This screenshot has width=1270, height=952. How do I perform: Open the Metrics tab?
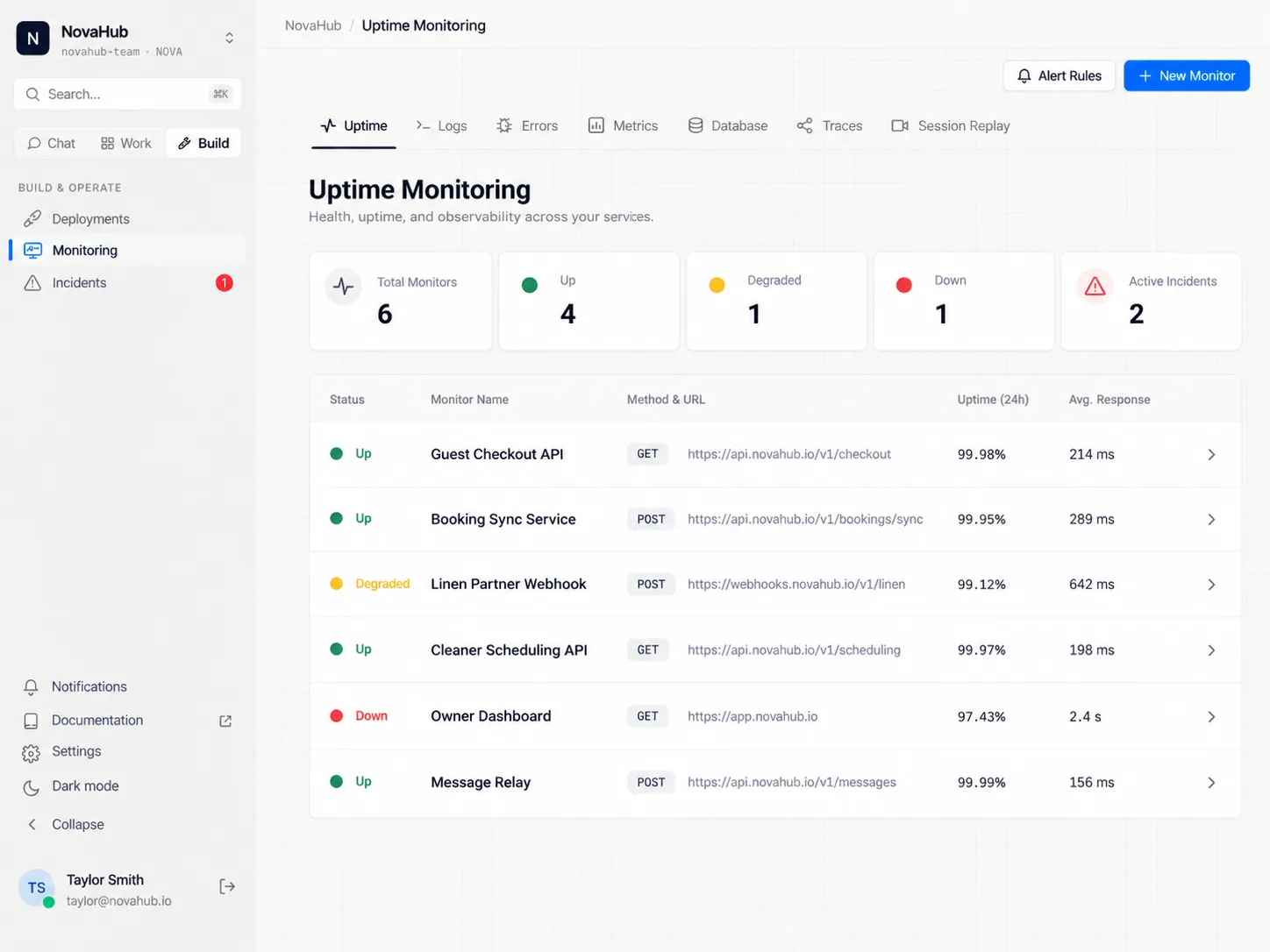(623, 125)
